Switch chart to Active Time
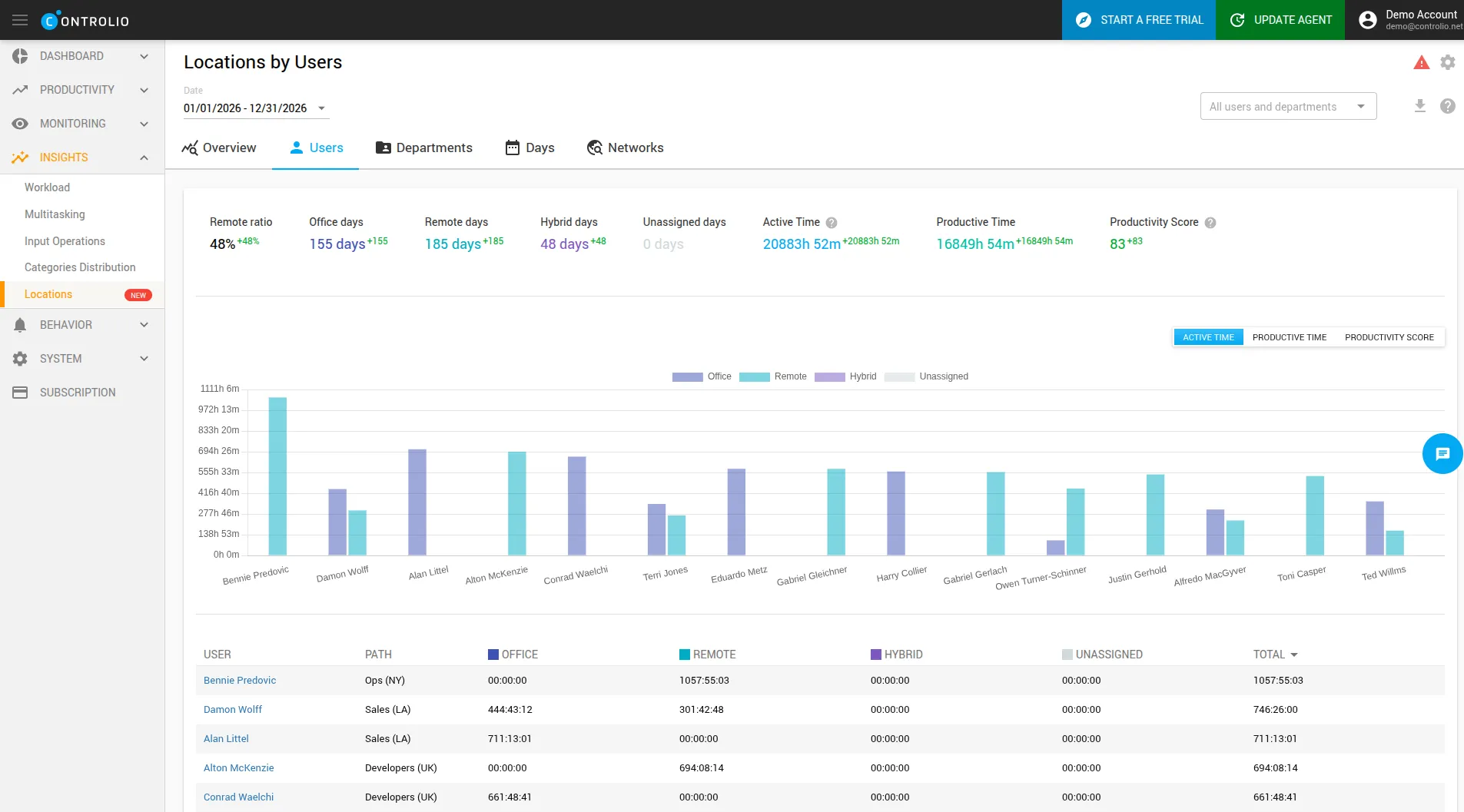This screenshot has width=1464, height=812. (1209, 337)
